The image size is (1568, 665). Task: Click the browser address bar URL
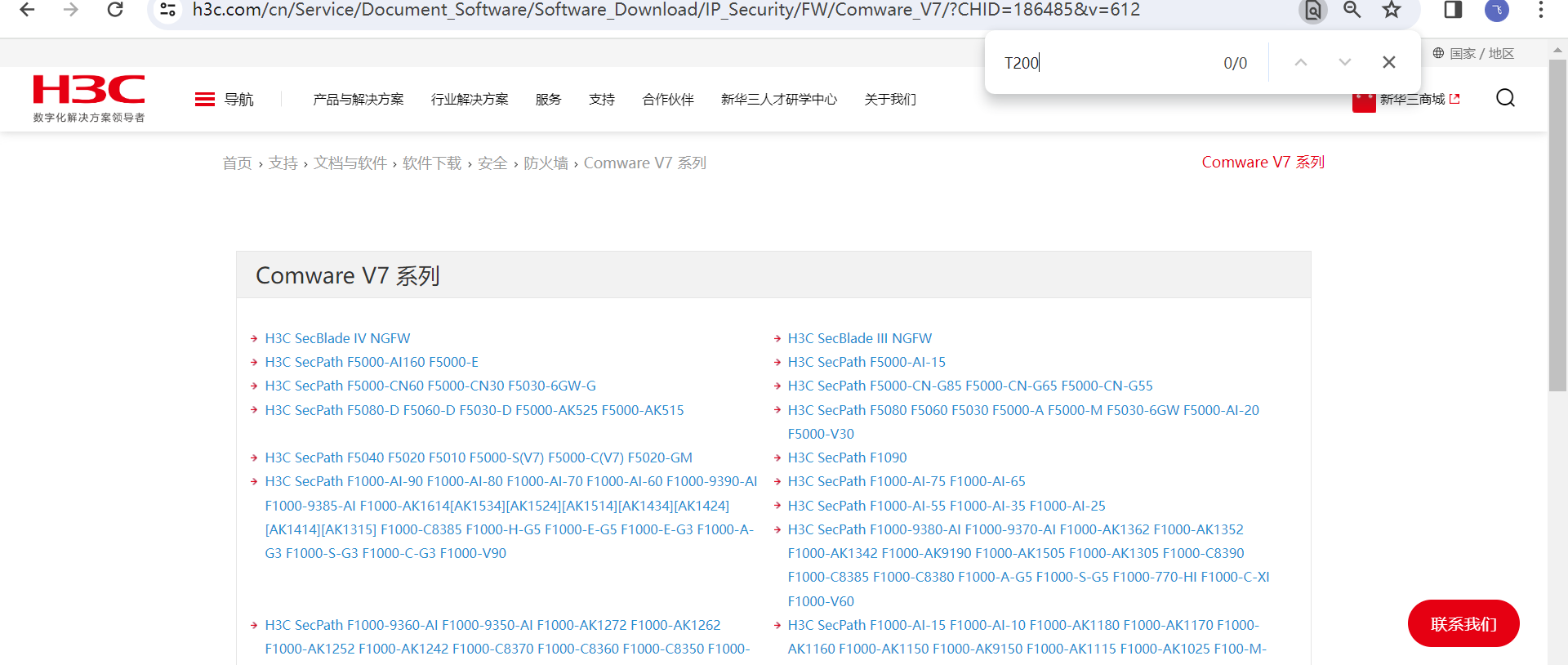coord(666,10)
